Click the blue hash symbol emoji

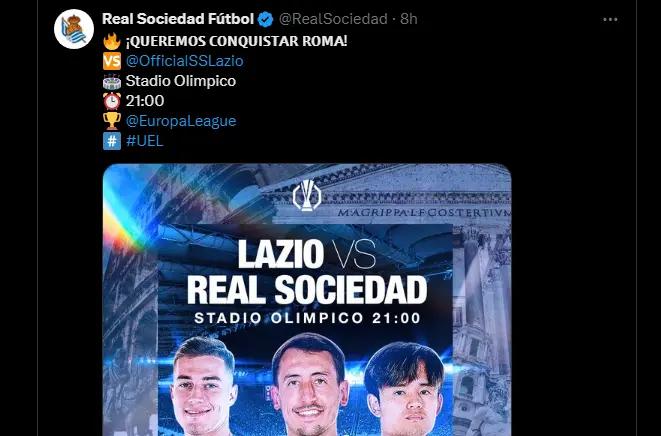point(112,141)
